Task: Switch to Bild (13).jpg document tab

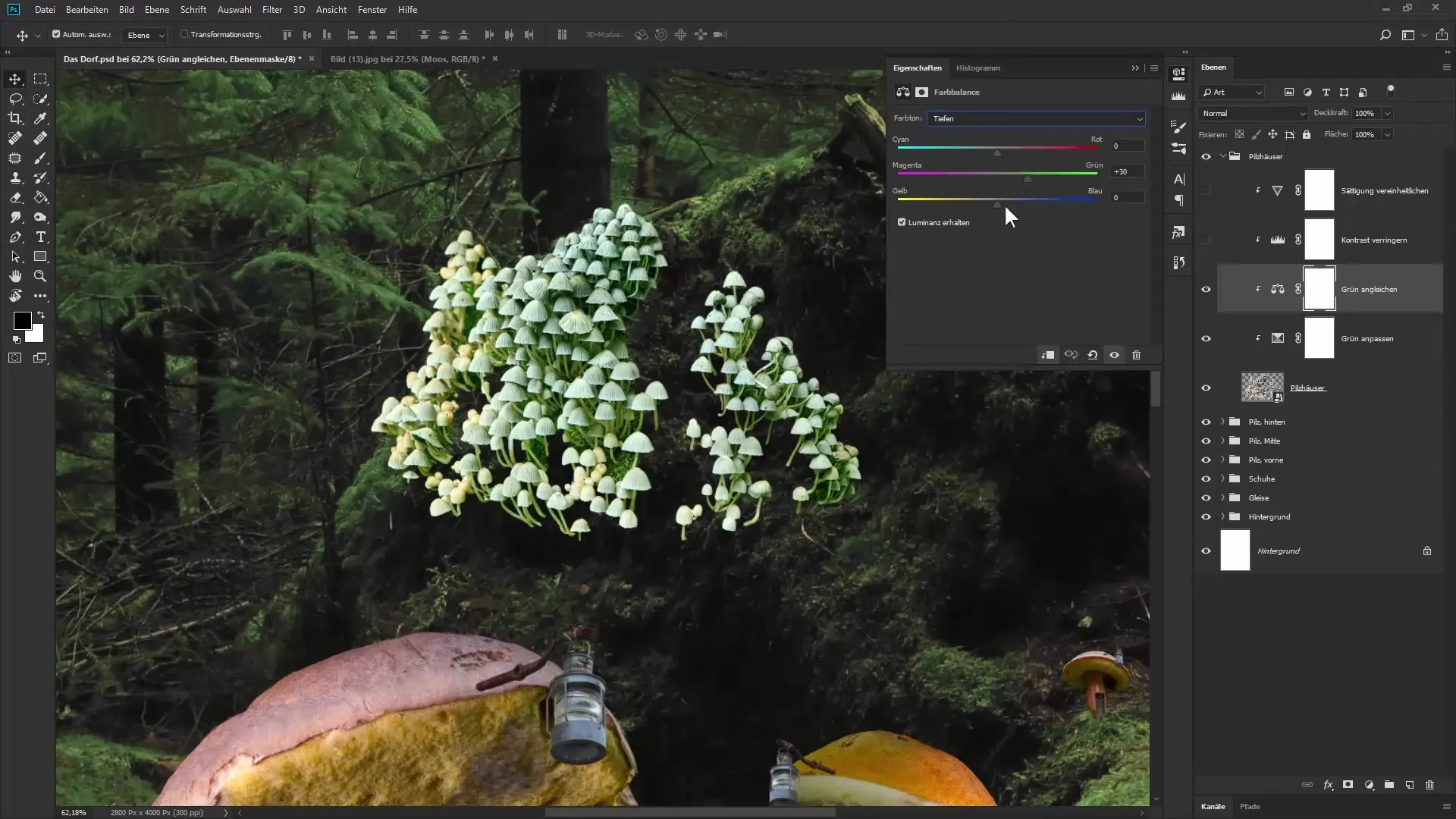Action: (408, 59)
